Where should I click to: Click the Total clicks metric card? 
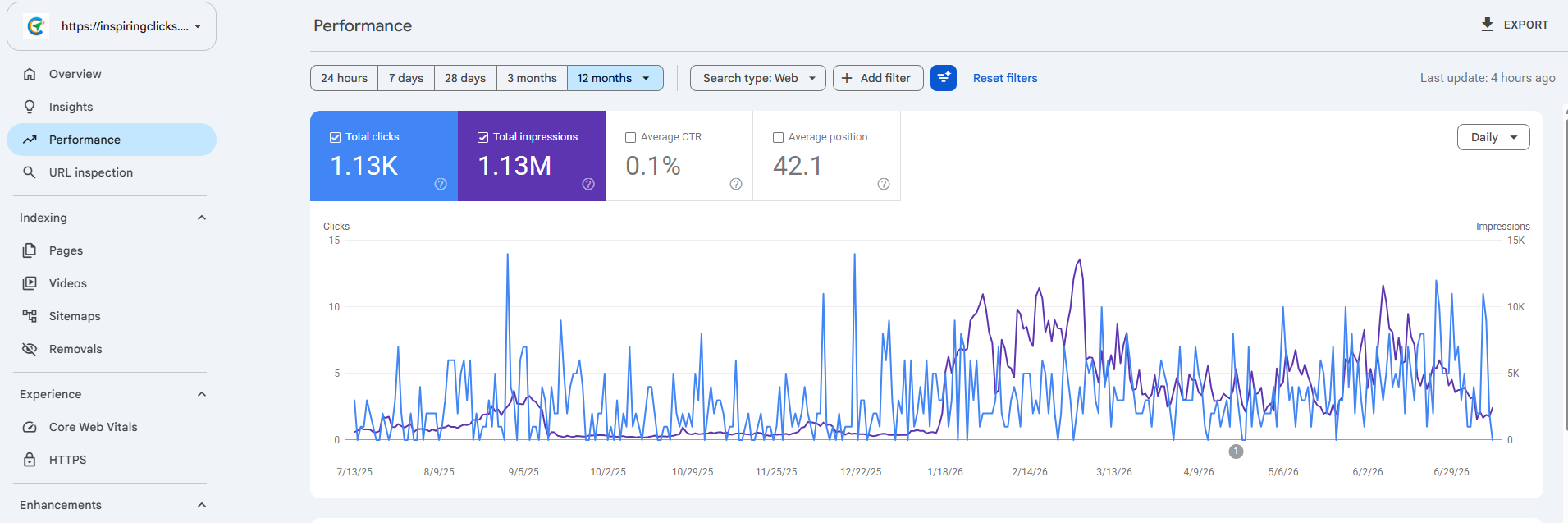click(x=384, y=156)
